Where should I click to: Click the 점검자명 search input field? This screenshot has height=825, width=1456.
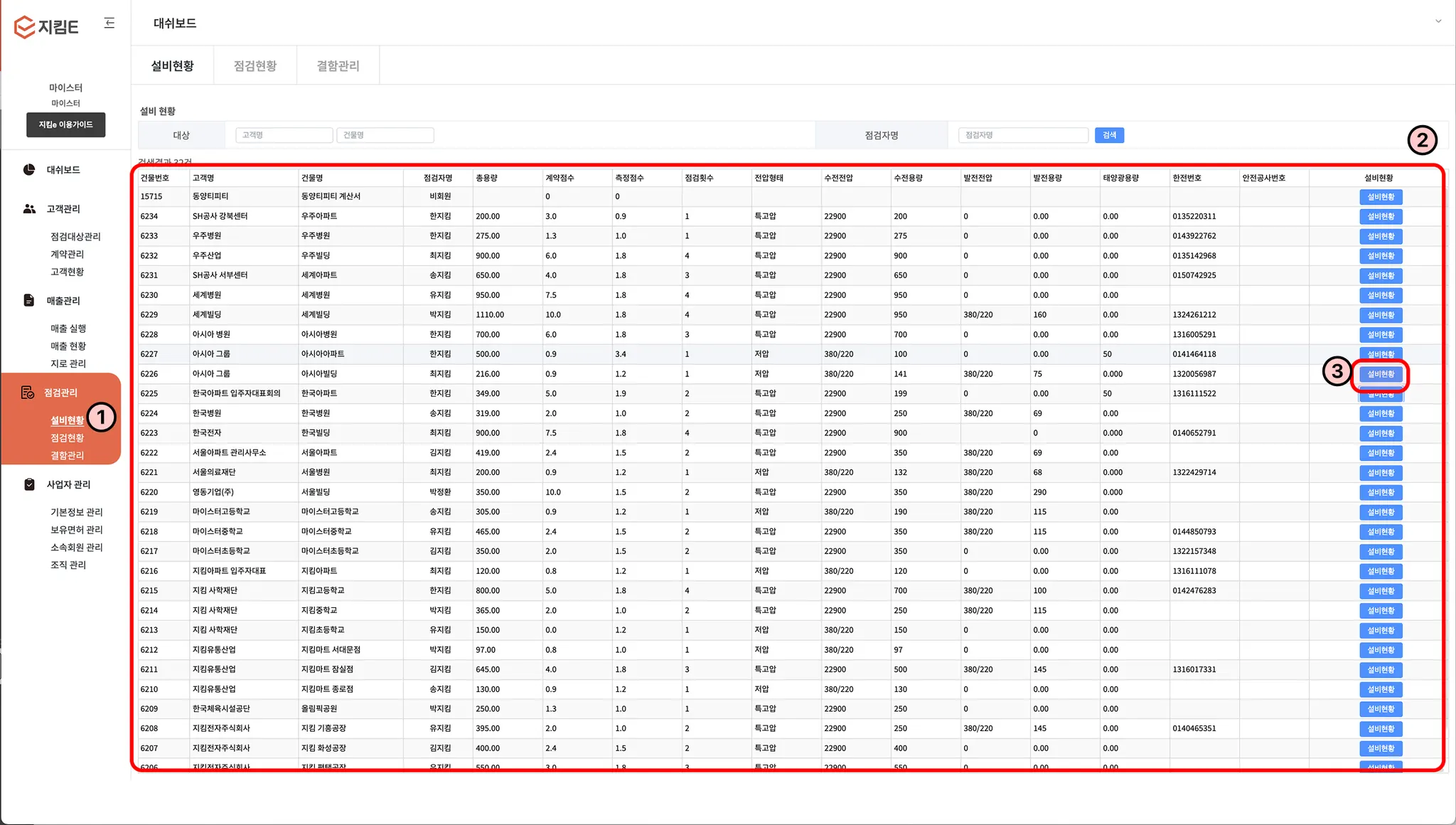click(x=1022, y=135)
